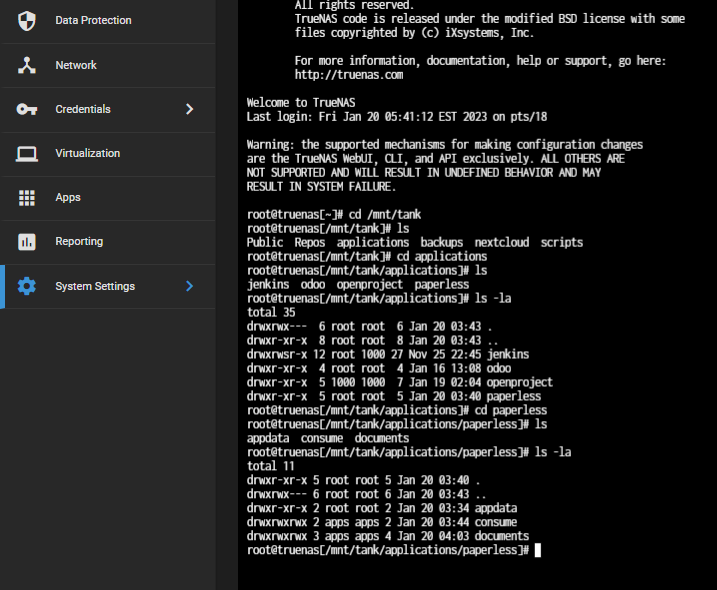Viewport: 717px width, 590px height.
Task: Click the Virtualization laptop icon
Action: [27, 154]
